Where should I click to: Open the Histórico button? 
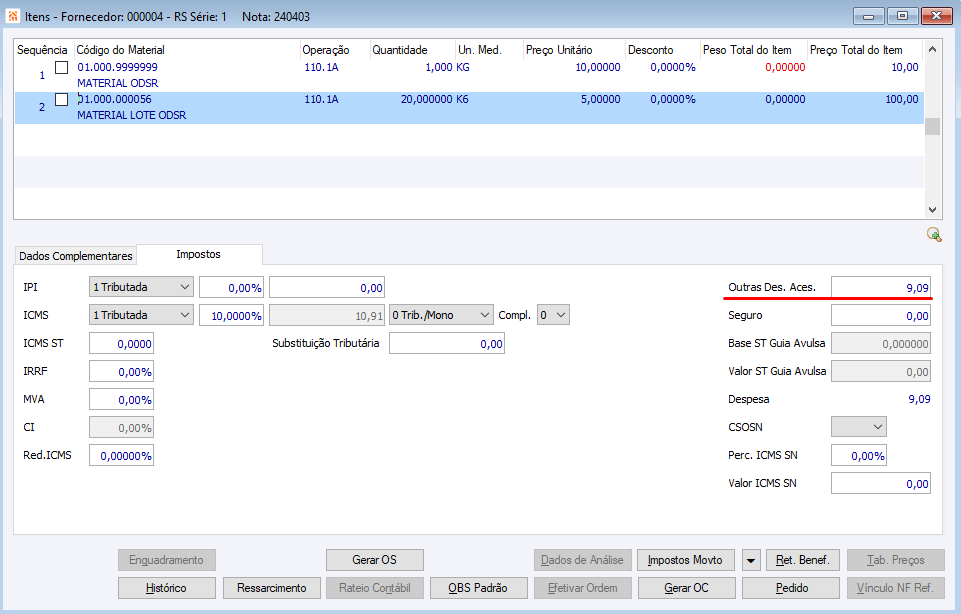point(167,588)
